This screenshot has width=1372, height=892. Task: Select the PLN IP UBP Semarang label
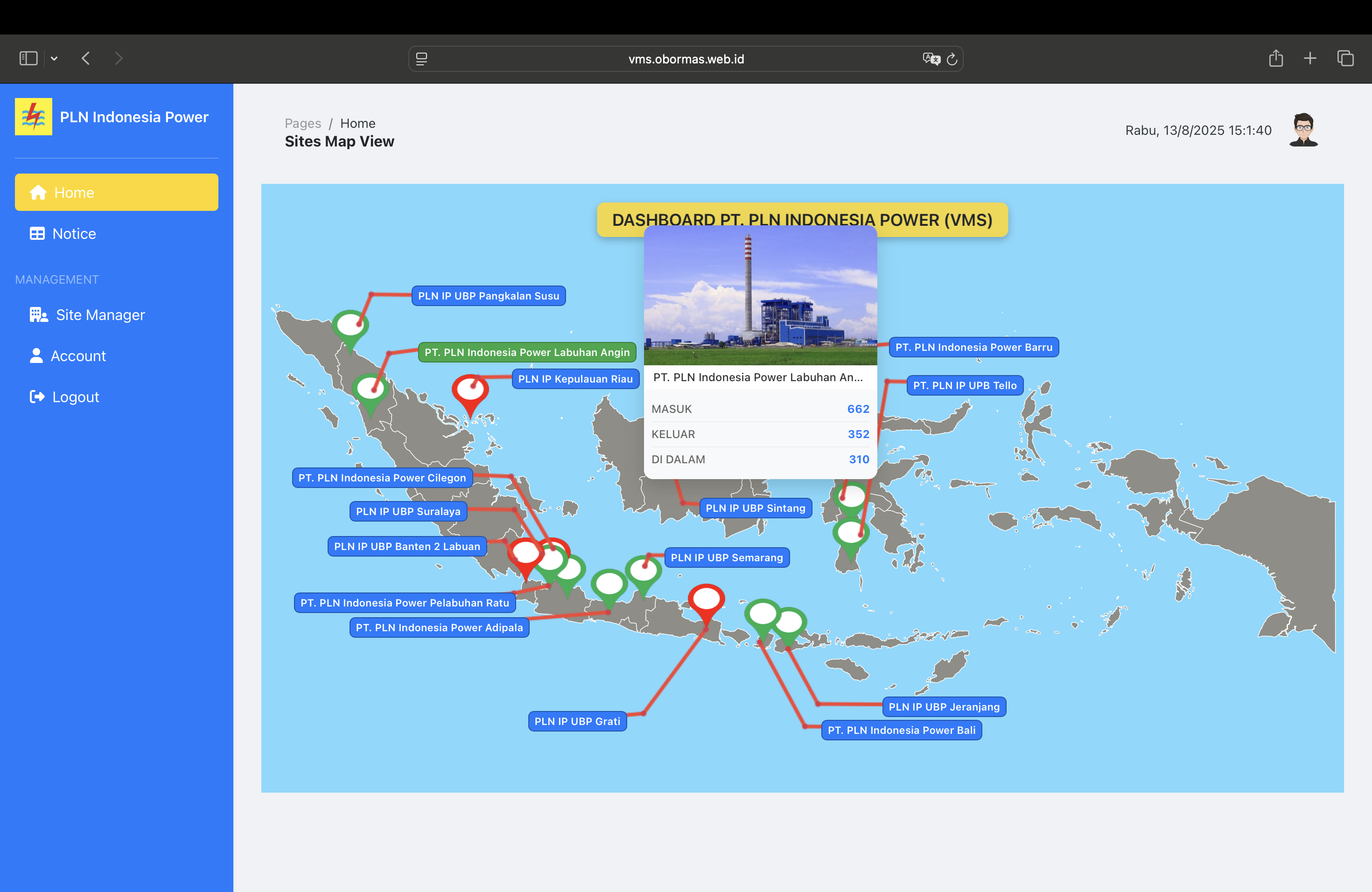727,557
